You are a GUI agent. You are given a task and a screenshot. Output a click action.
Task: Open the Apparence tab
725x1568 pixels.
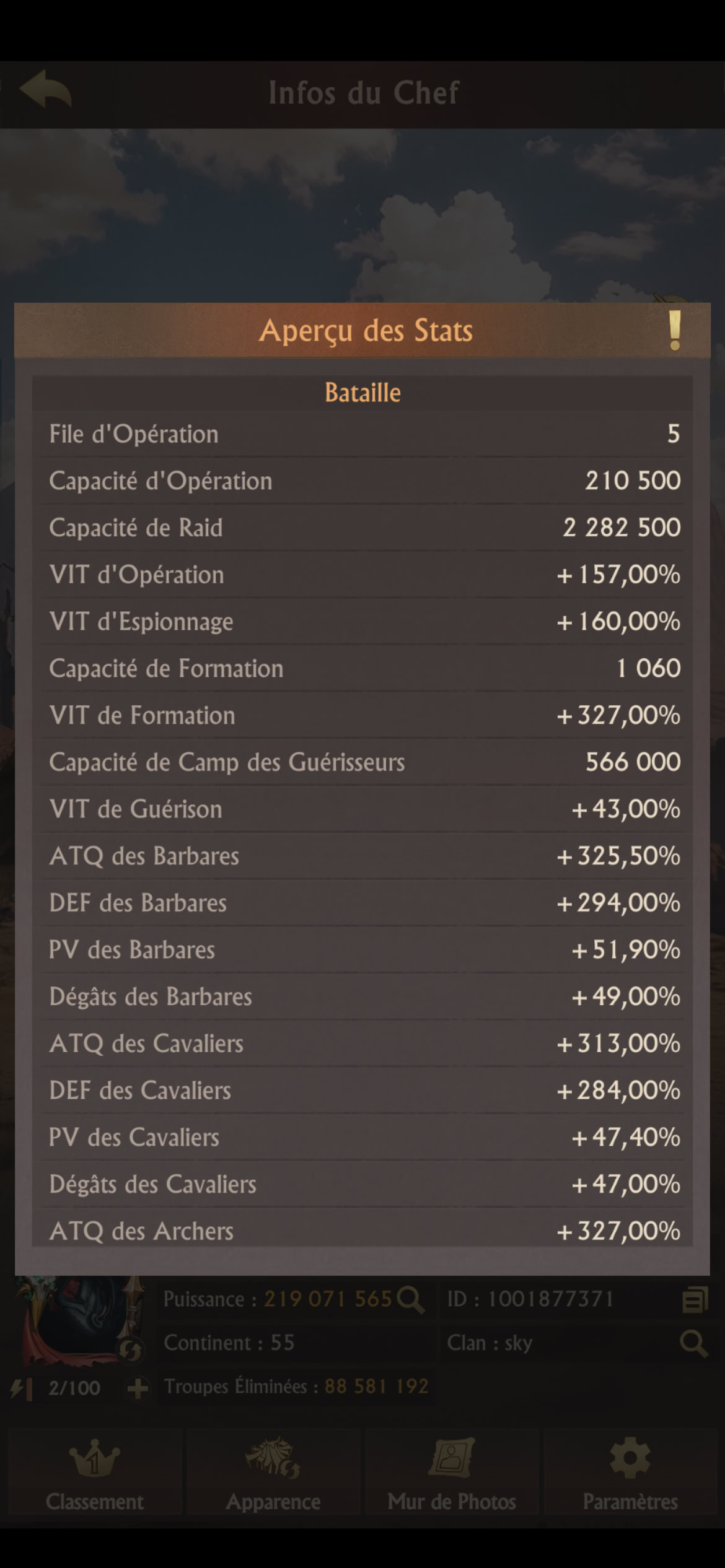273,1474
